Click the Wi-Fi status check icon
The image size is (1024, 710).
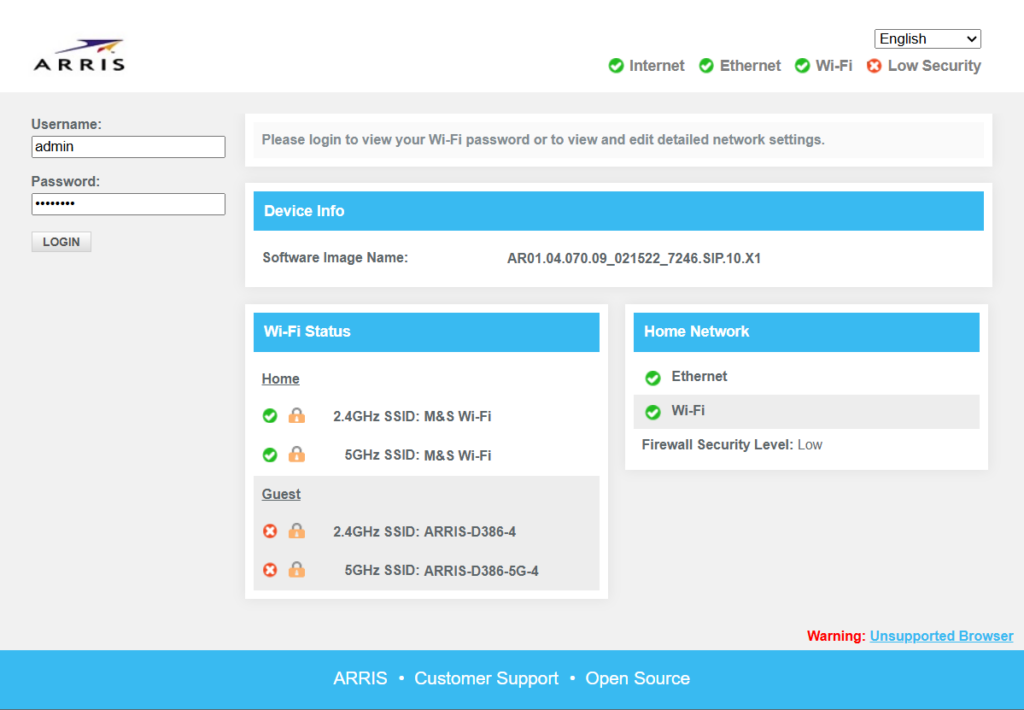pos(800,66)
